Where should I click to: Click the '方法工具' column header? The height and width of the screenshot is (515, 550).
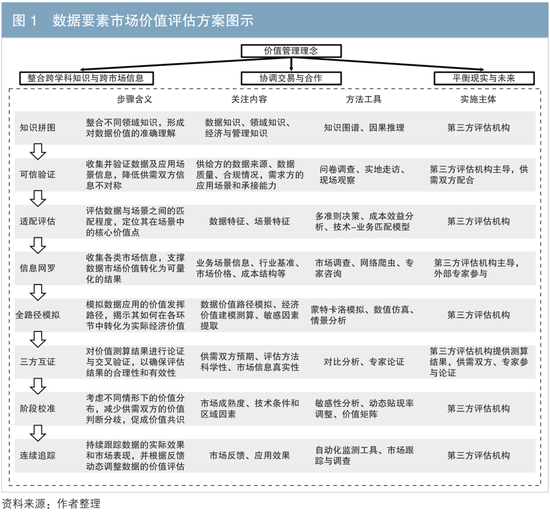364,99
